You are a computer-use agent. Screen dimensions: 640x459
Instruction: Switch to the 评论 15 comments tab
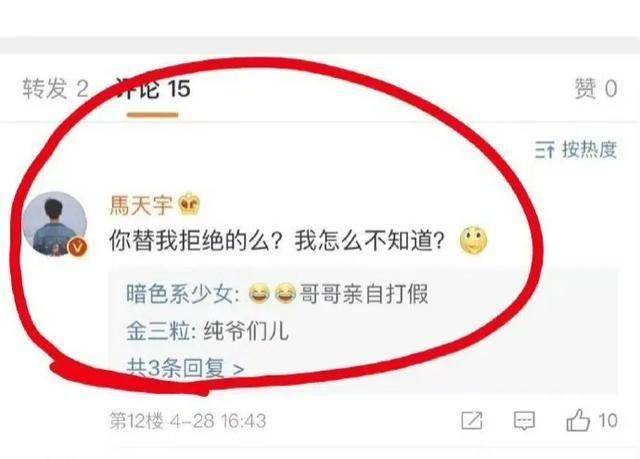tap(153, 88)
